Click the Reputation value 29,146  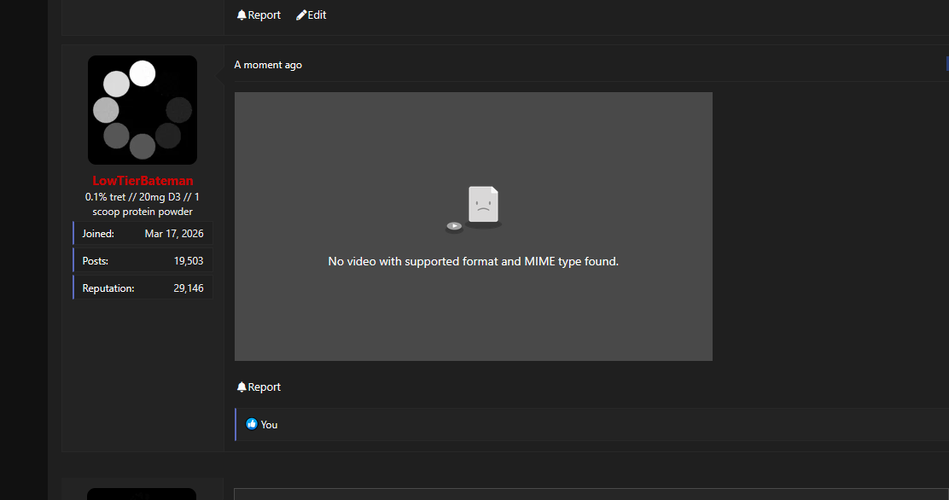point(188,288)
